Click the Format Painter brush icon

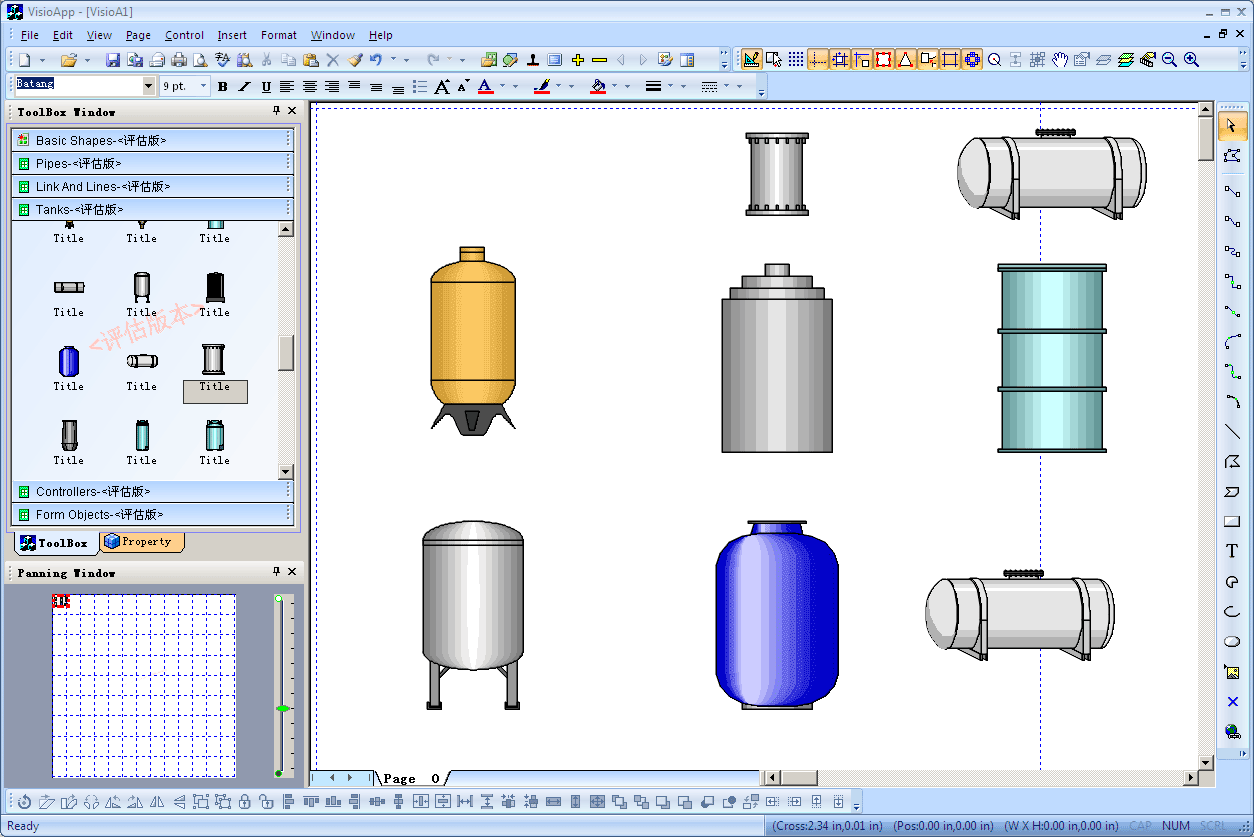(x=355, y=60)
